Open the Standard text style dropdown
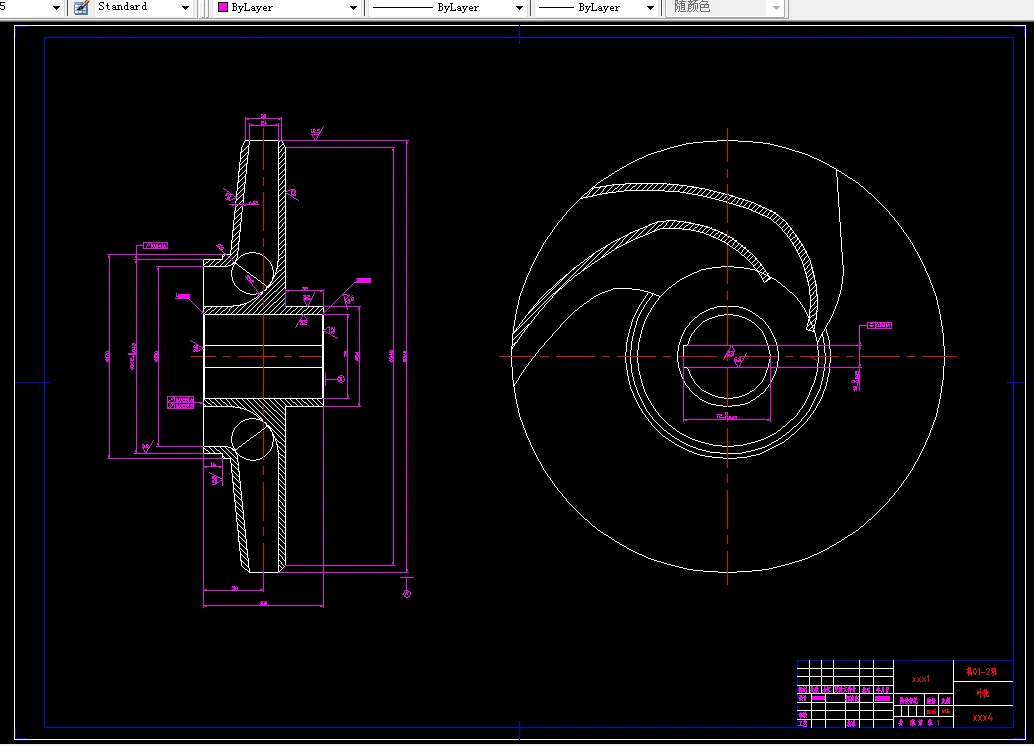1034x746 pixels. tap(185, 8)
